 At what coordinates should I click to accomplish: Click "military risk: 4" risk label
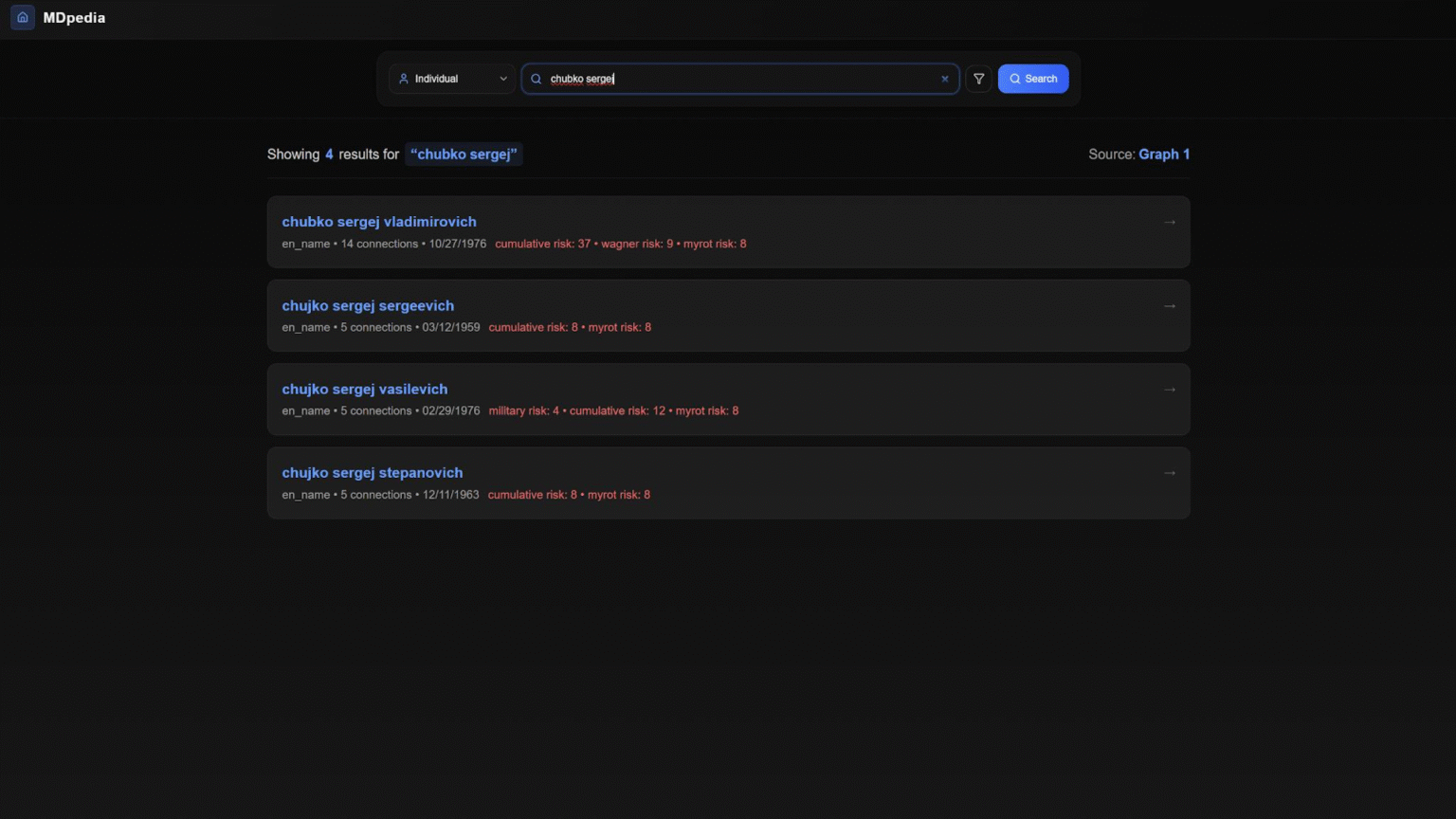[x=524, y=410]
